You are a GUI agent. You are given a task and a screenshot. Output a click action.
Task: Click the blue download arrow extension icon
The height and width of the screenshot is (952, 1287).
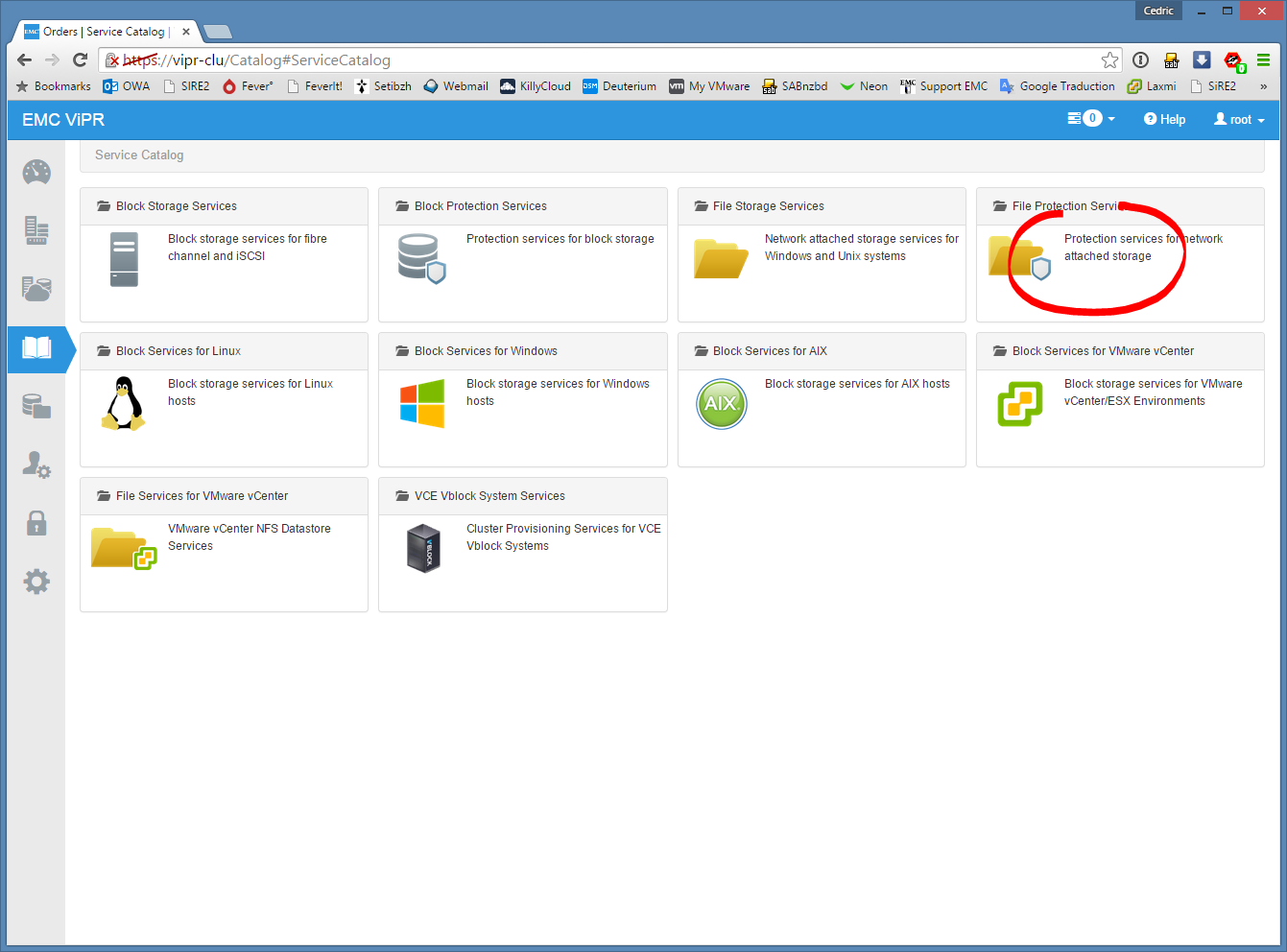(x=1202, y=59)
